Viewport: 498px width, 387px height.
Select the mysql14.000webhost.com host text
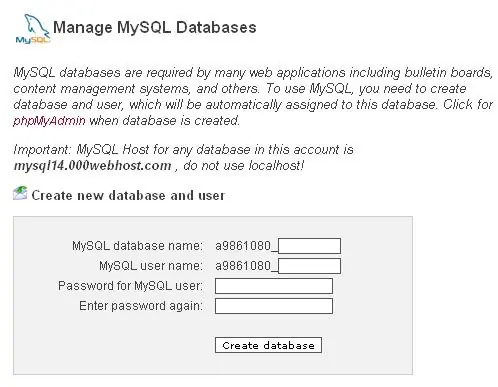92,166
